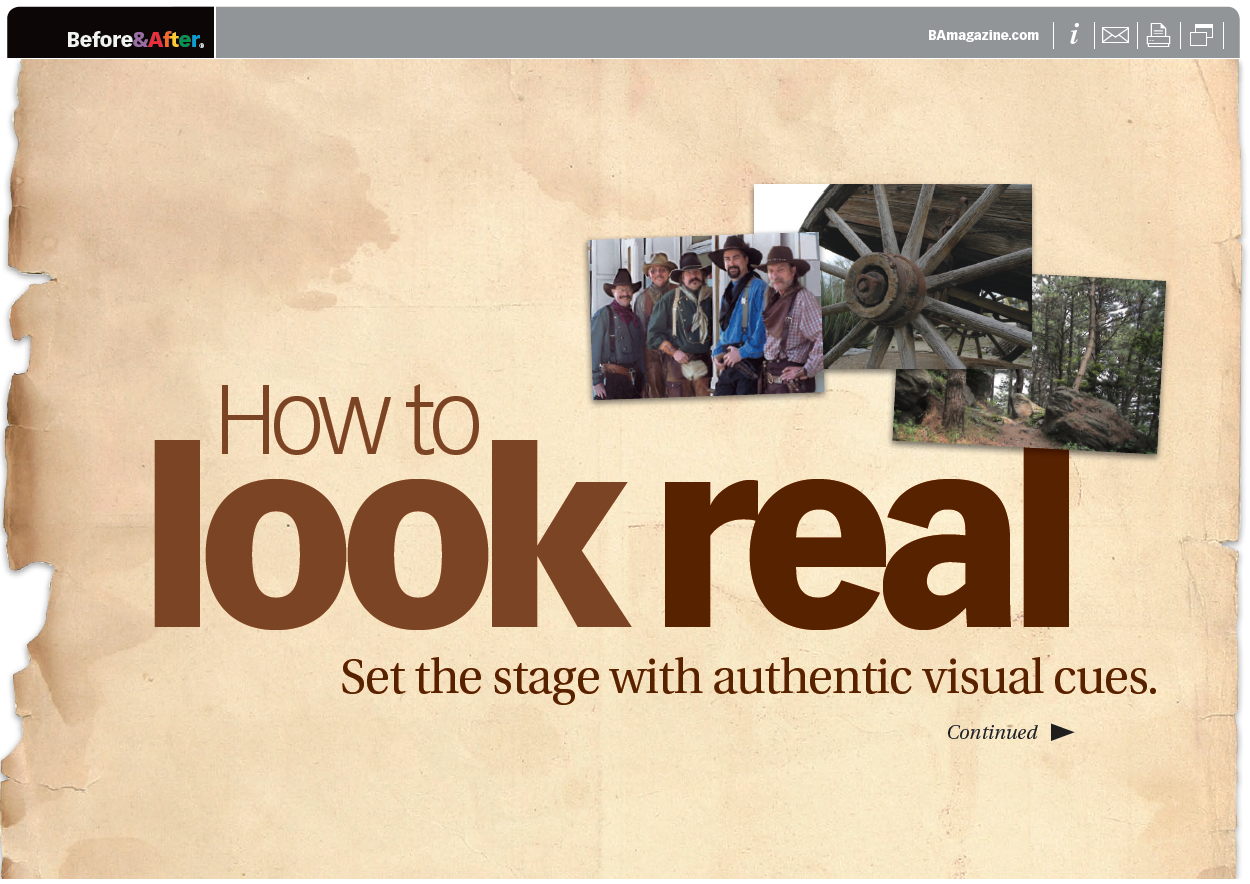Click the gray header bar background
This screenshot has height=884, width=1250.
tap(570, 34)
